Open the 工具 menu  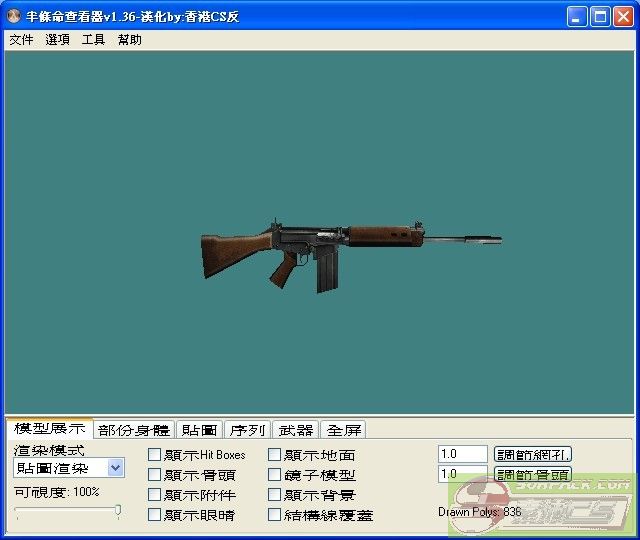93,40
